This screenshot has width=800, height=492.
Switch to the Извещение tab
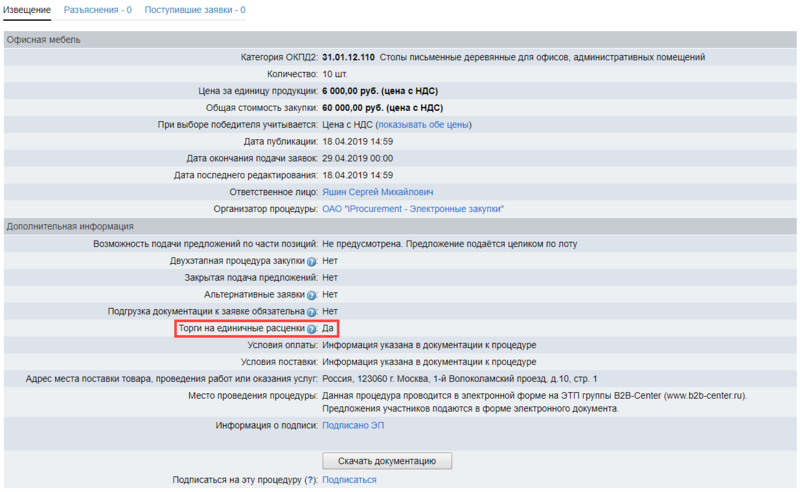click(27, 10)
